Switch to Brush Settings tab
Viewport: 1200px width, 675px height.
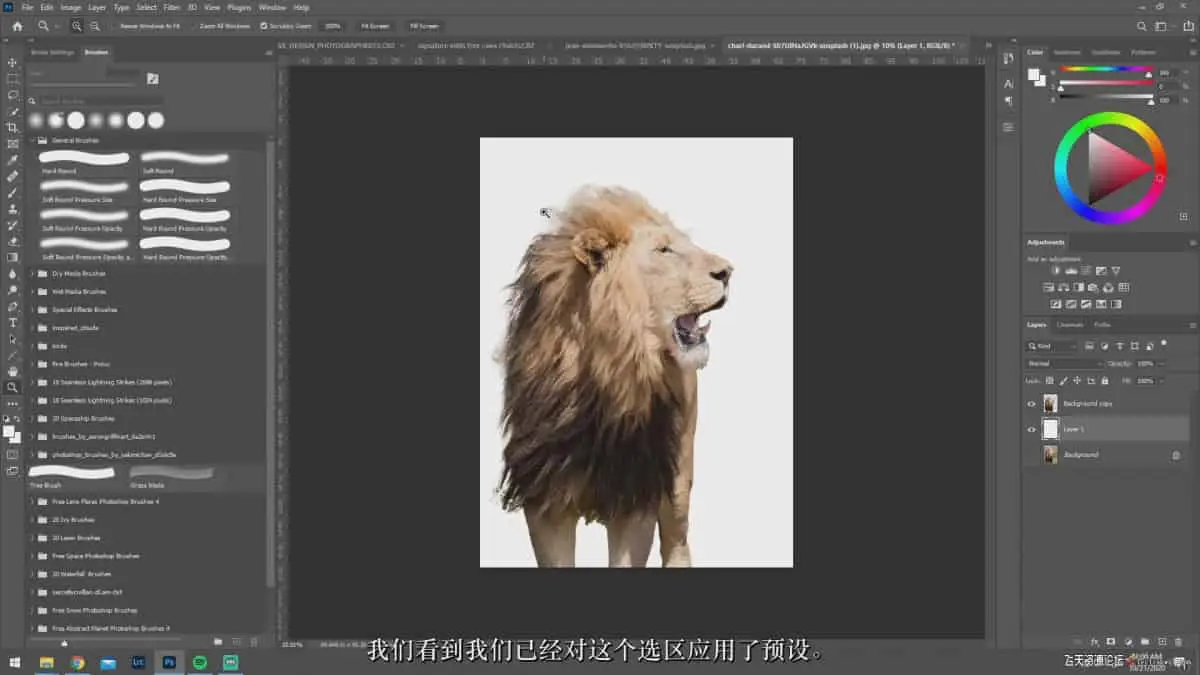pyautogui.click(x=52, y=51)
